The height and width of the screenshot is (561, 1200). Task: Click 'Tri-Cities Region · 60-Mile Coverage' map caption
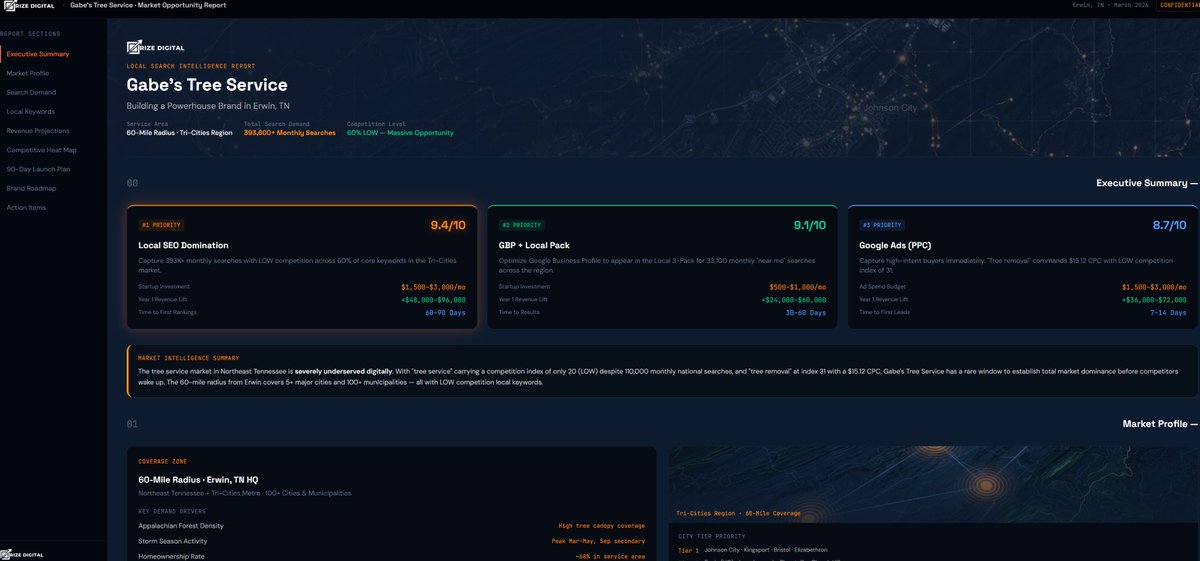(x=738, y=514)
